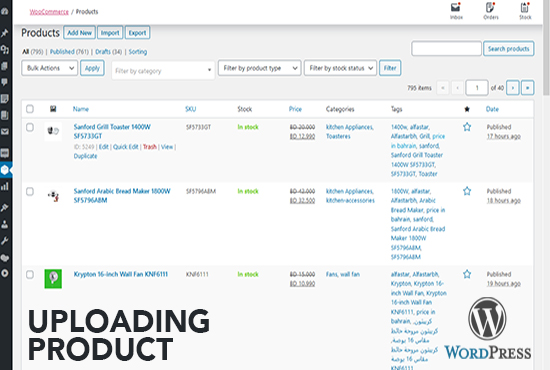The width and height of the screenshot is (550, 370).
Task: Click the disabled previous page arrow
Action: 457,88
